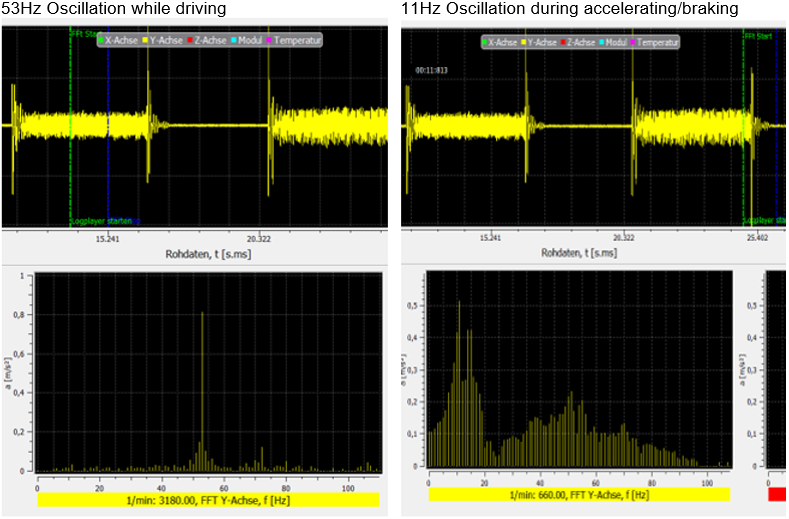Click the 'Logplayer starten' label in 53Hz chart

tap(102, 221)
